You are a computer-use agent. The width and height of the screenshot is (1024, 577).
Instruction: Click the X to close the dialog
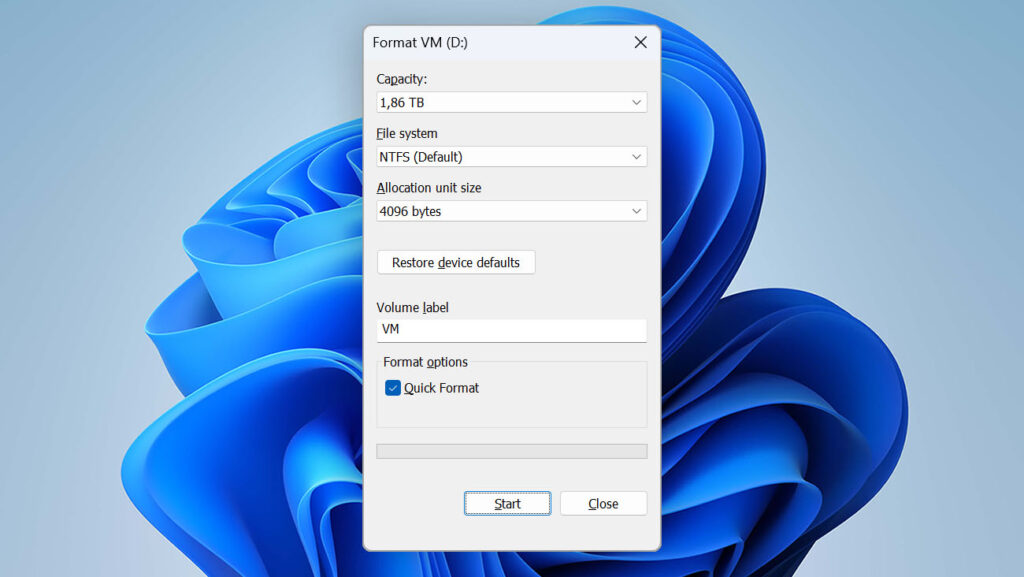(640, 42)
